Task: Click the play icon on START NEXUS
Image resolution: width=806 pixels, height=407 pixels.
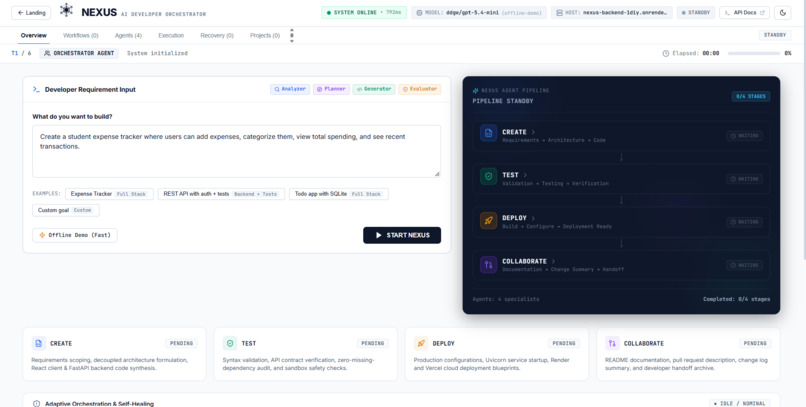Action: point(379,235)
